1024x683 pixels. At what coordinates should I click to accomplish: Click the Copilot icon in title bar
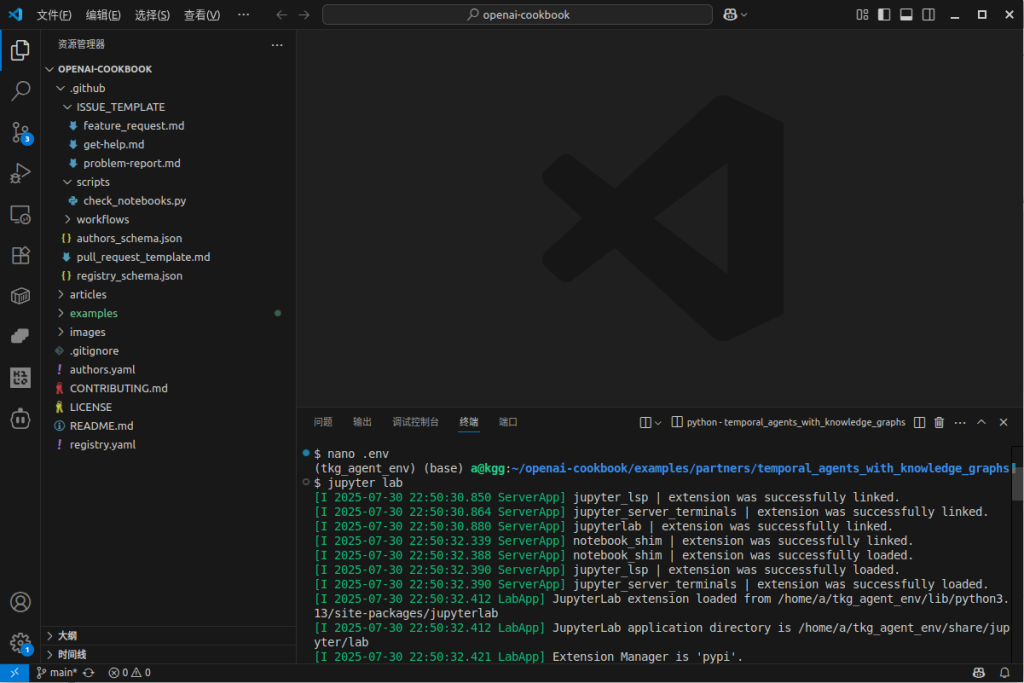[730, 14]
